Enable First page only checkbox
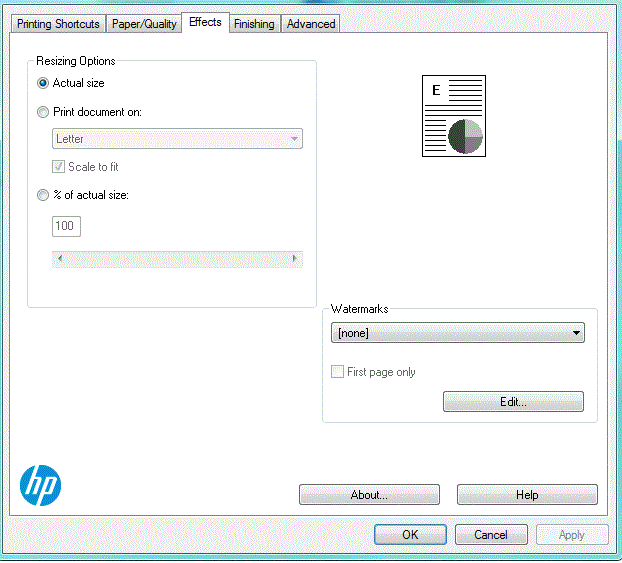Screen dimensions: 622x563 click(x=338, y=372)
